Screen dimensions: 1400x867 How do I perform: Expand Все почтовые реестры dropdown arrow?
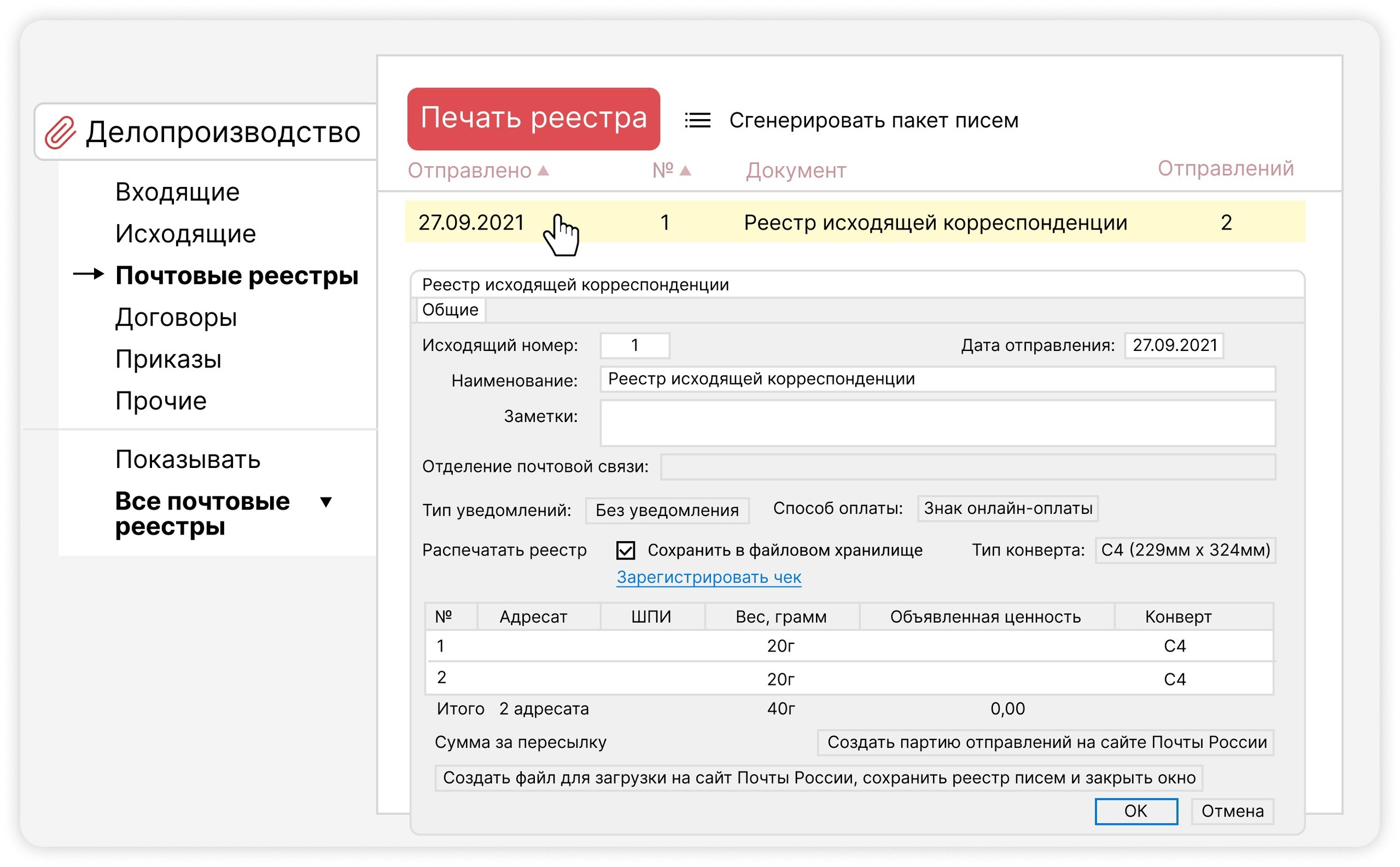tap(326, 502)
